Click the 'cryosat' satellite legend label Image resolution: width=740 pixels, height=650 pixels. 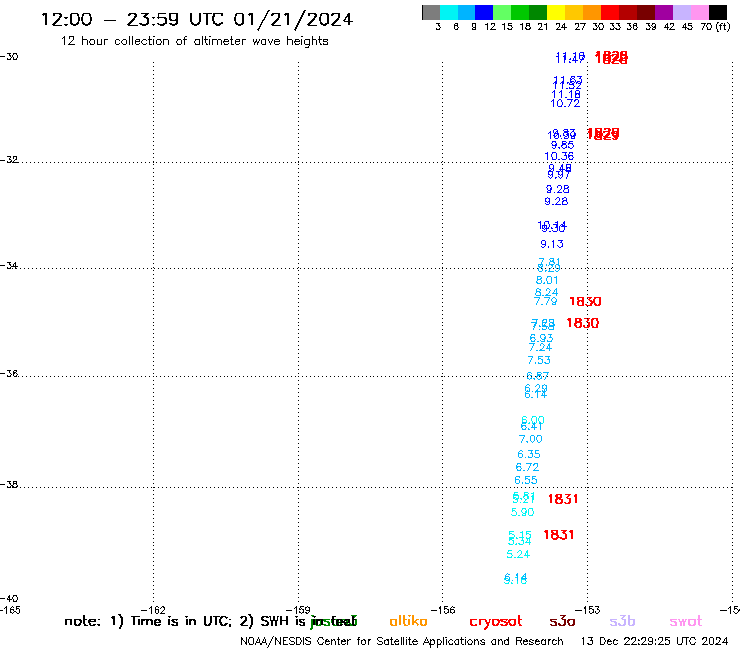(496, 622)
